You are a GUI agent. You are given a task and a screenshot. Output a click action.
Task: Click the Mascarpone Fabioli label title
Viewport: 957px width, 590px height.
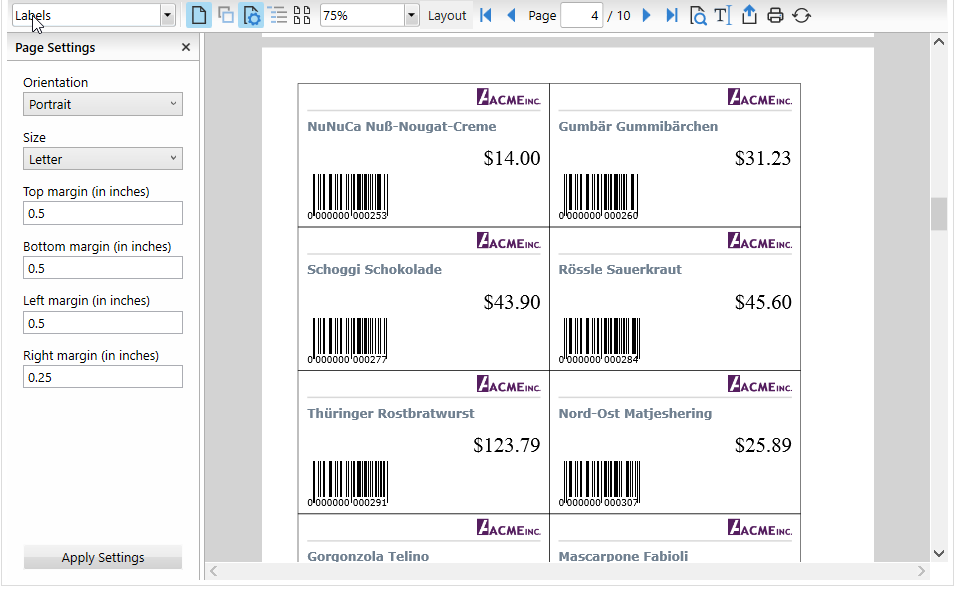coord(623,556)
